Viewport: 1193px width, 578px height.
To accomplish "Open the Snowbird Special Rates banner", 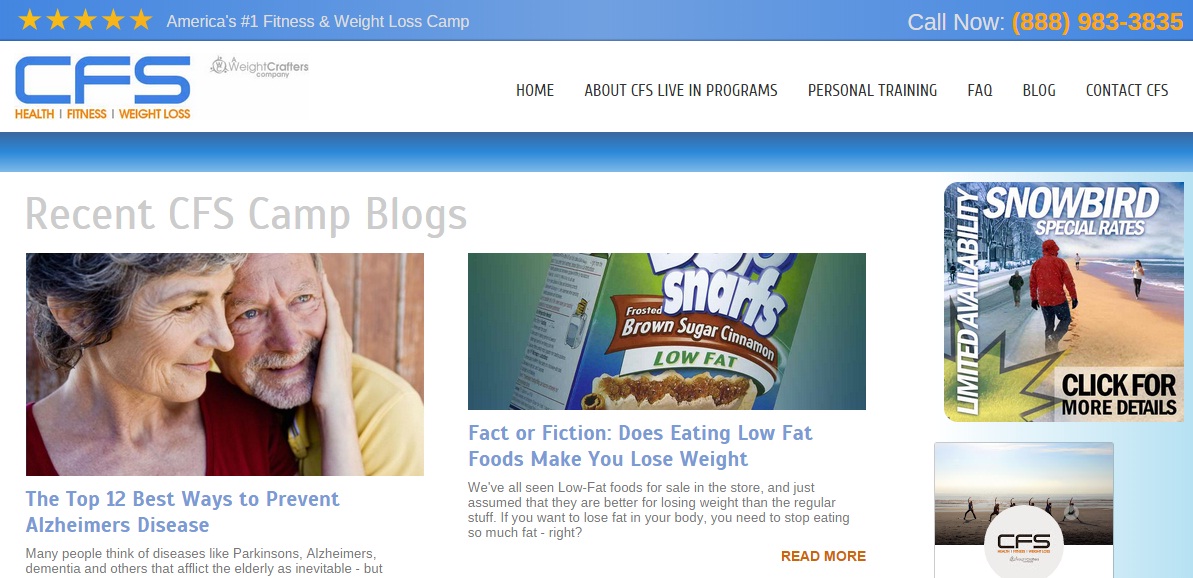I will coord(1064,302).
